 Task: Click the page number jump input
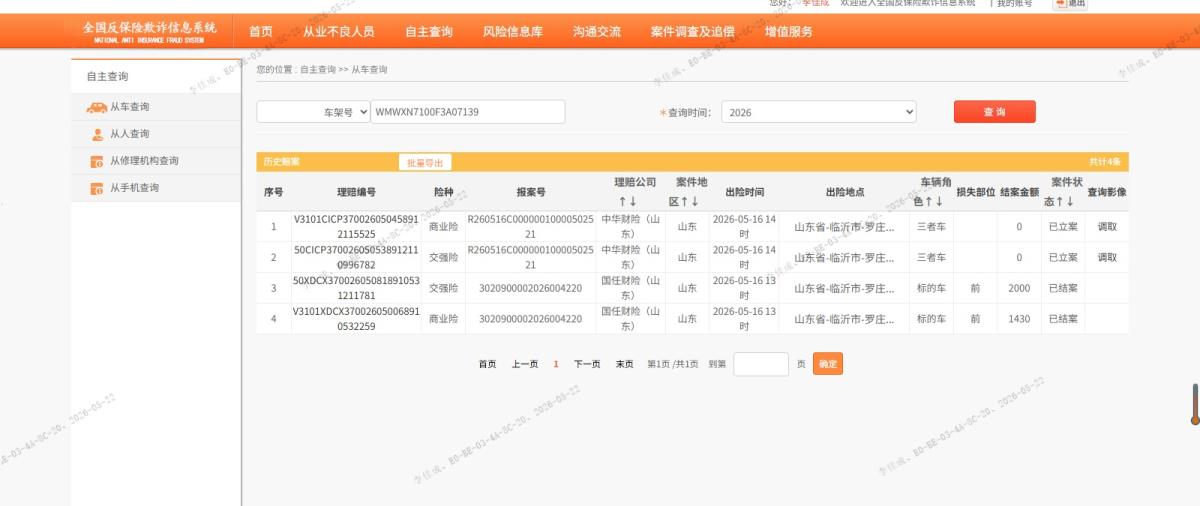click(x=761, y=364)
